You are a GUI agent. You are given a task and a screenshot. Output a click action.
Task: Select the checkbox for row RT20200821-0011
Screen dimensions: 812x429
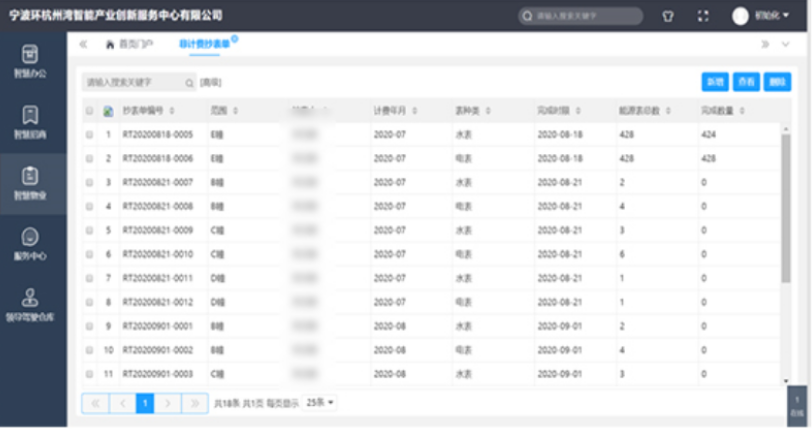[x=90, y=278]
